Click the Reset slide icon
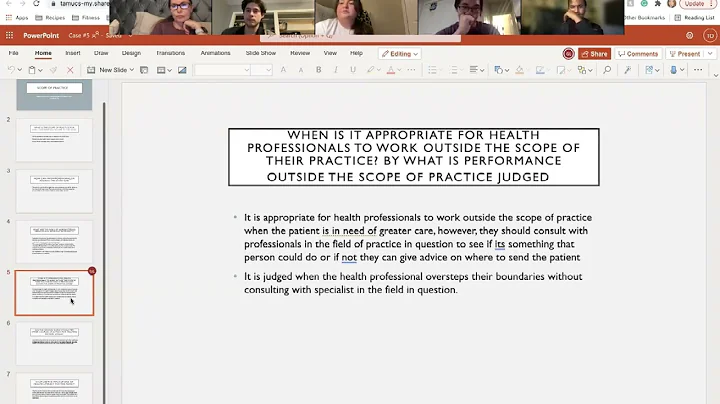The height and width of the screenshot is (404, 720). pyautogui.click(x=144, y=70)
